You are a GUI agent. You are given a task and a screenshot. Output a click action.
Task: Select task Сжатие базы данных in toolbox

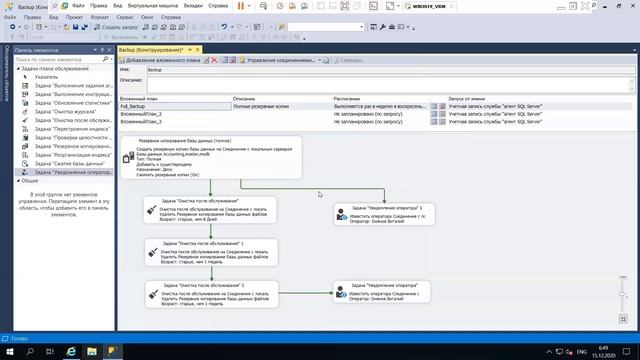tap(64, 163)
